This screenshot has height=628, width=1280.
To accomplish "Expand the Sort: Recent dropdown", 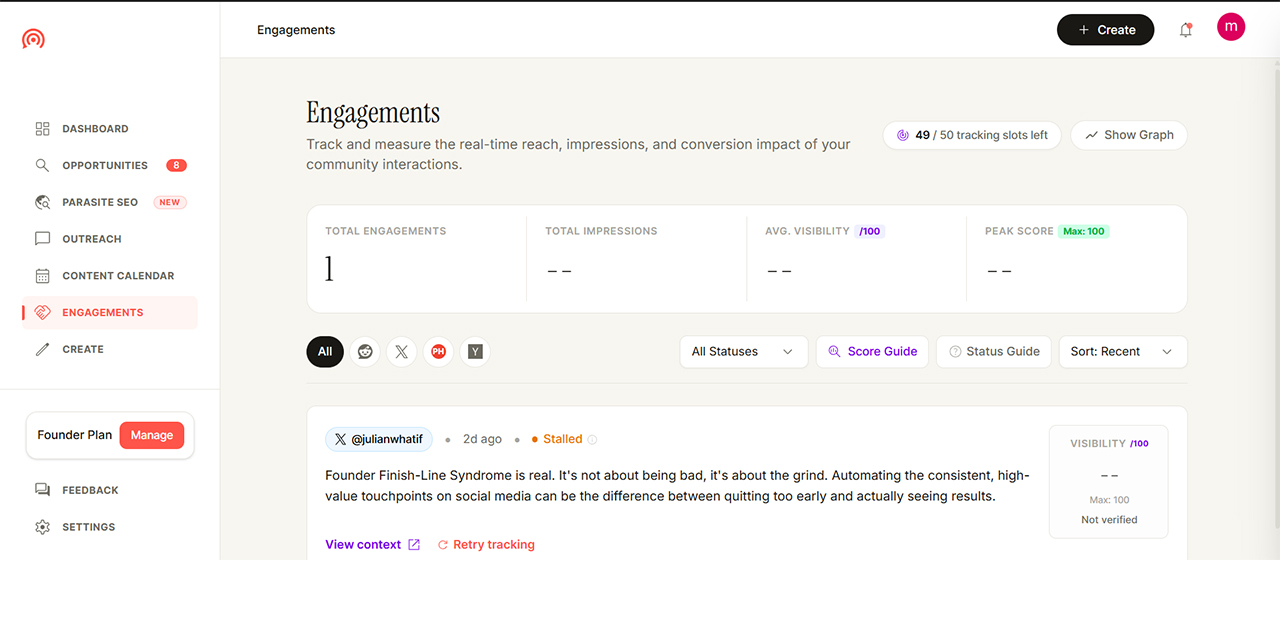I will tap(1122, 352).
